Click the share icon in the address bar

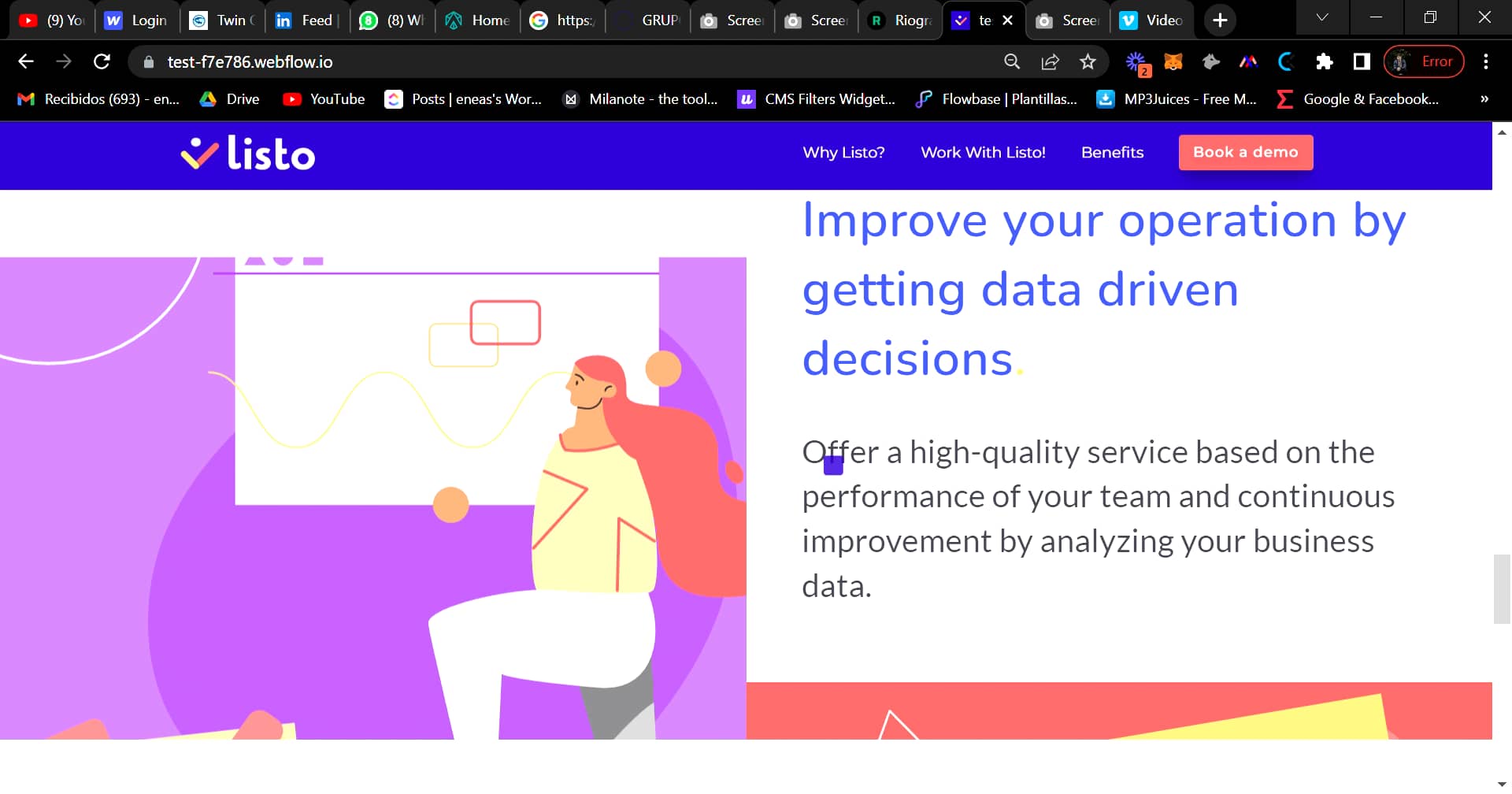click(1051, 61)
